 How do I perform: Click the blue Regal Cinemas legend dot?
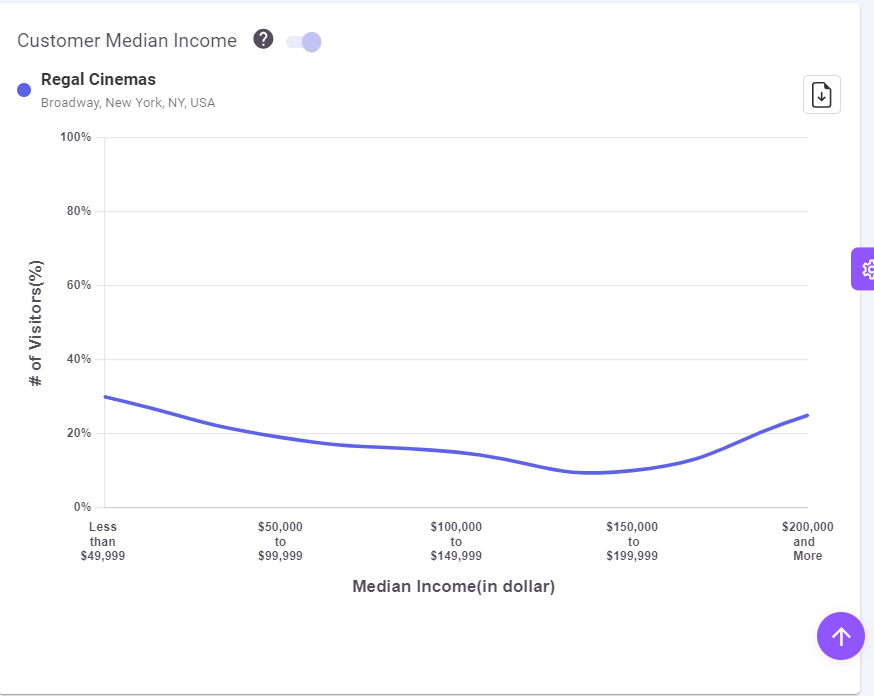tap(25, 90)
